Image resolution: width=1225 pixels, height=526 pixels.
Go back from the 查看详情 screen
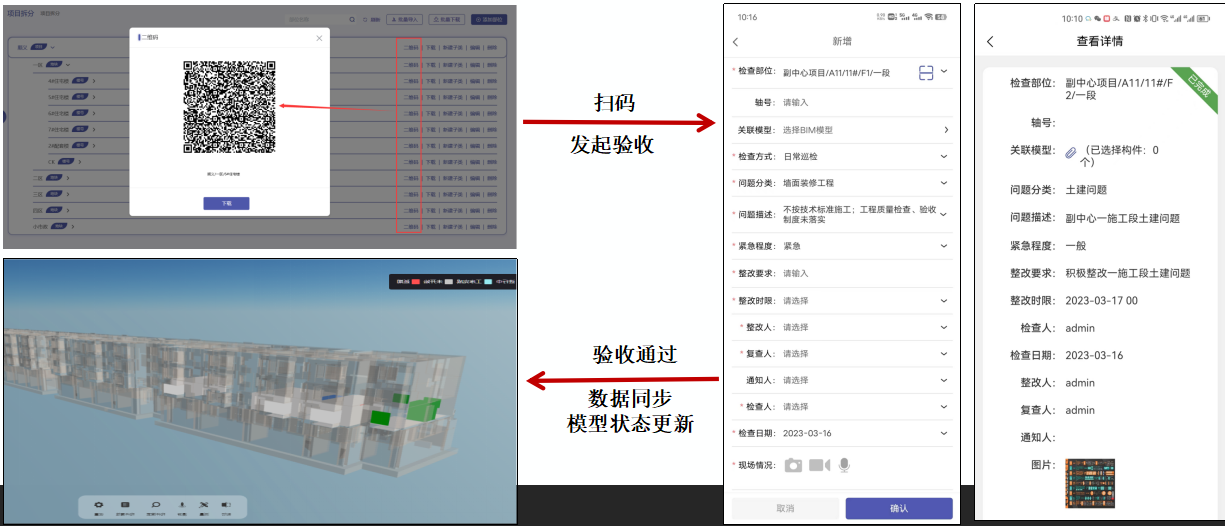990,42
